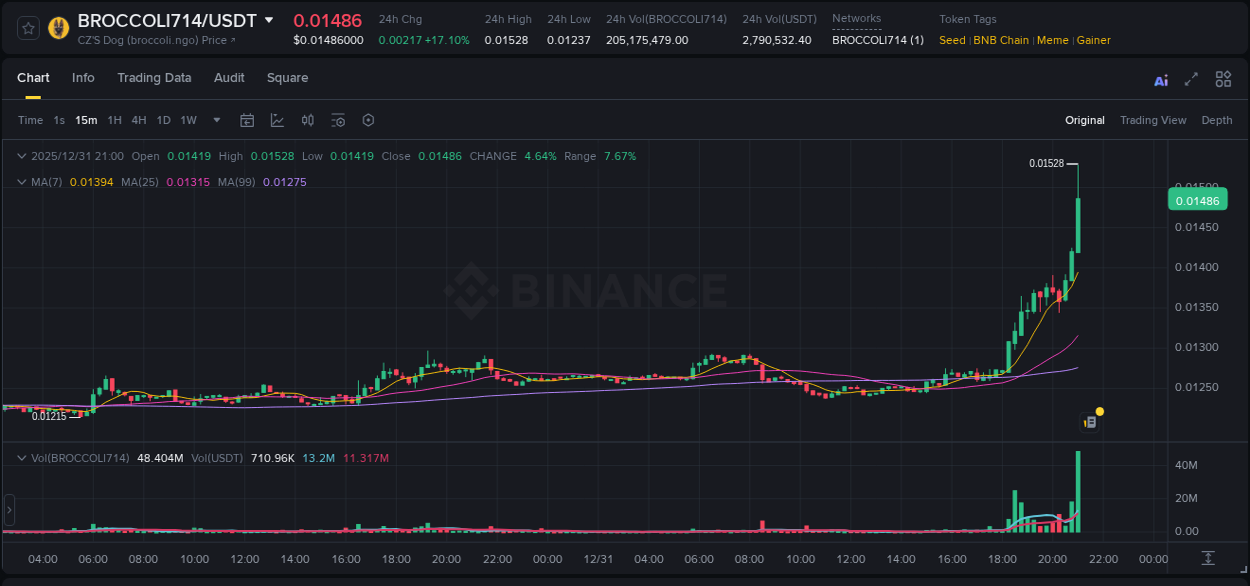Open the go-to-date calendar tool
The image size is (1250, 586).
[247, 119]
